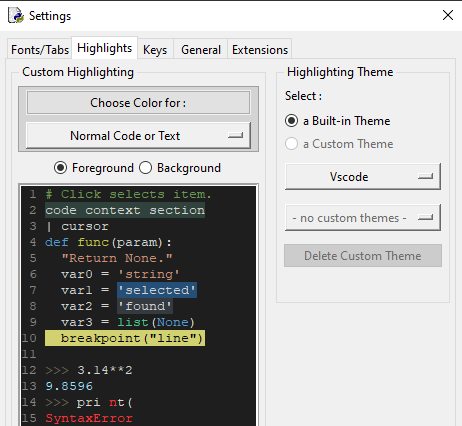Viewport: 462px width, 426px height.
Task: Click the 'found' highlighted text sample
Action: coord(145,306)
